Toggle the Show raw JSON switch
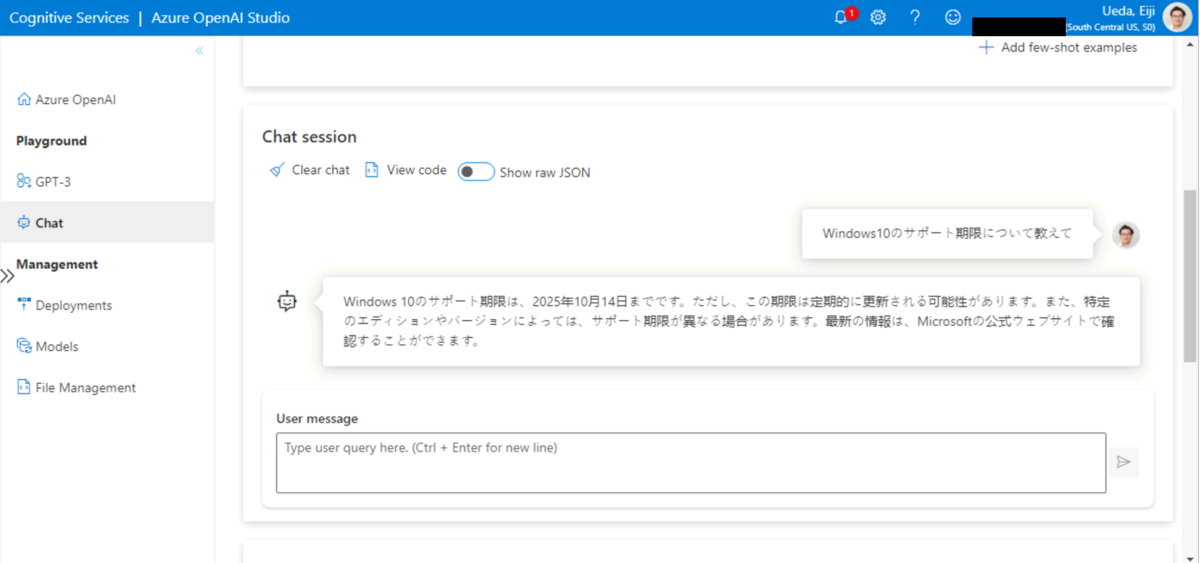This screenshot has height=563, width=1200. (476, 172)
